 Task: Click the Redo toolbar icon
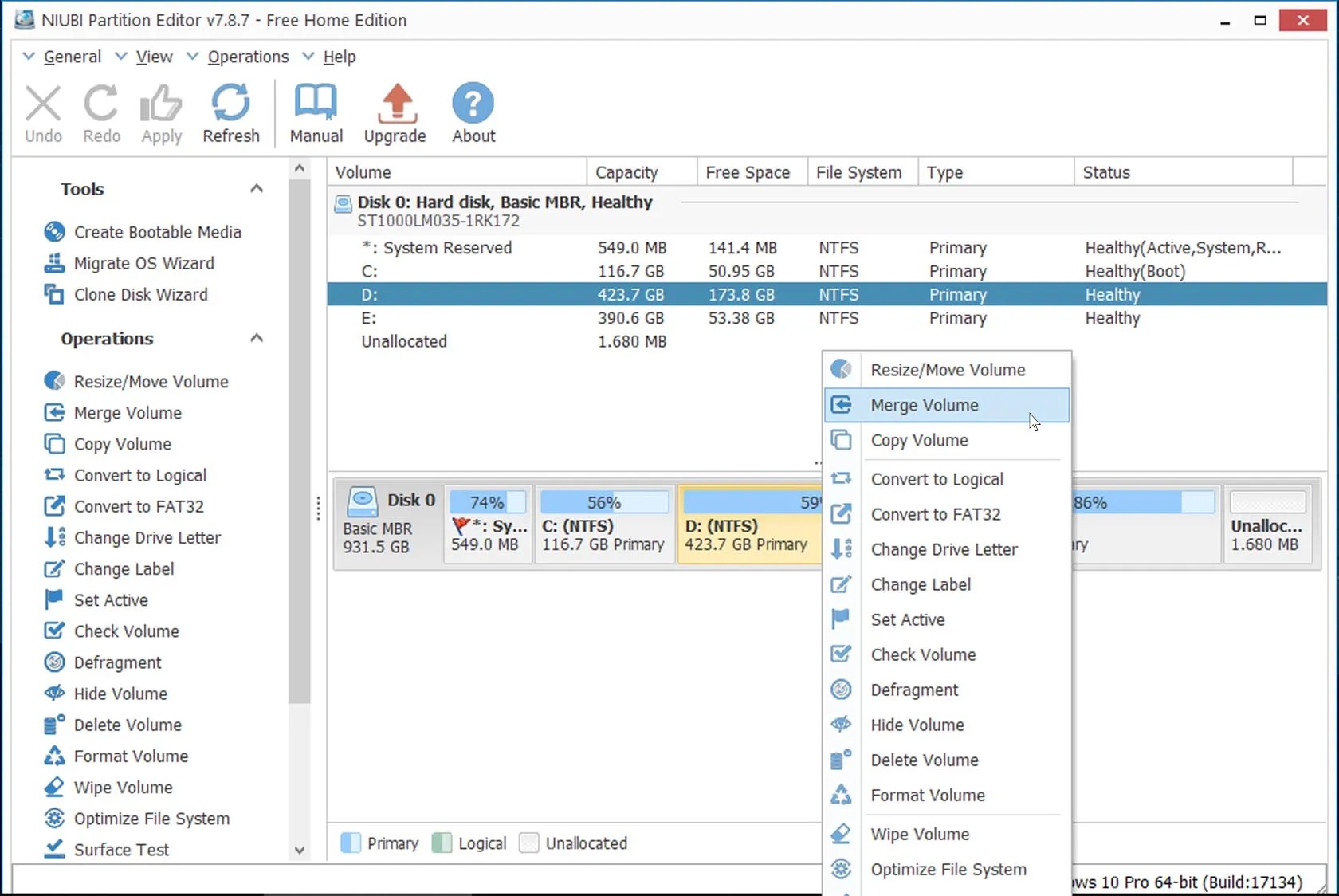pyautogui.click(x=101, y=112)
